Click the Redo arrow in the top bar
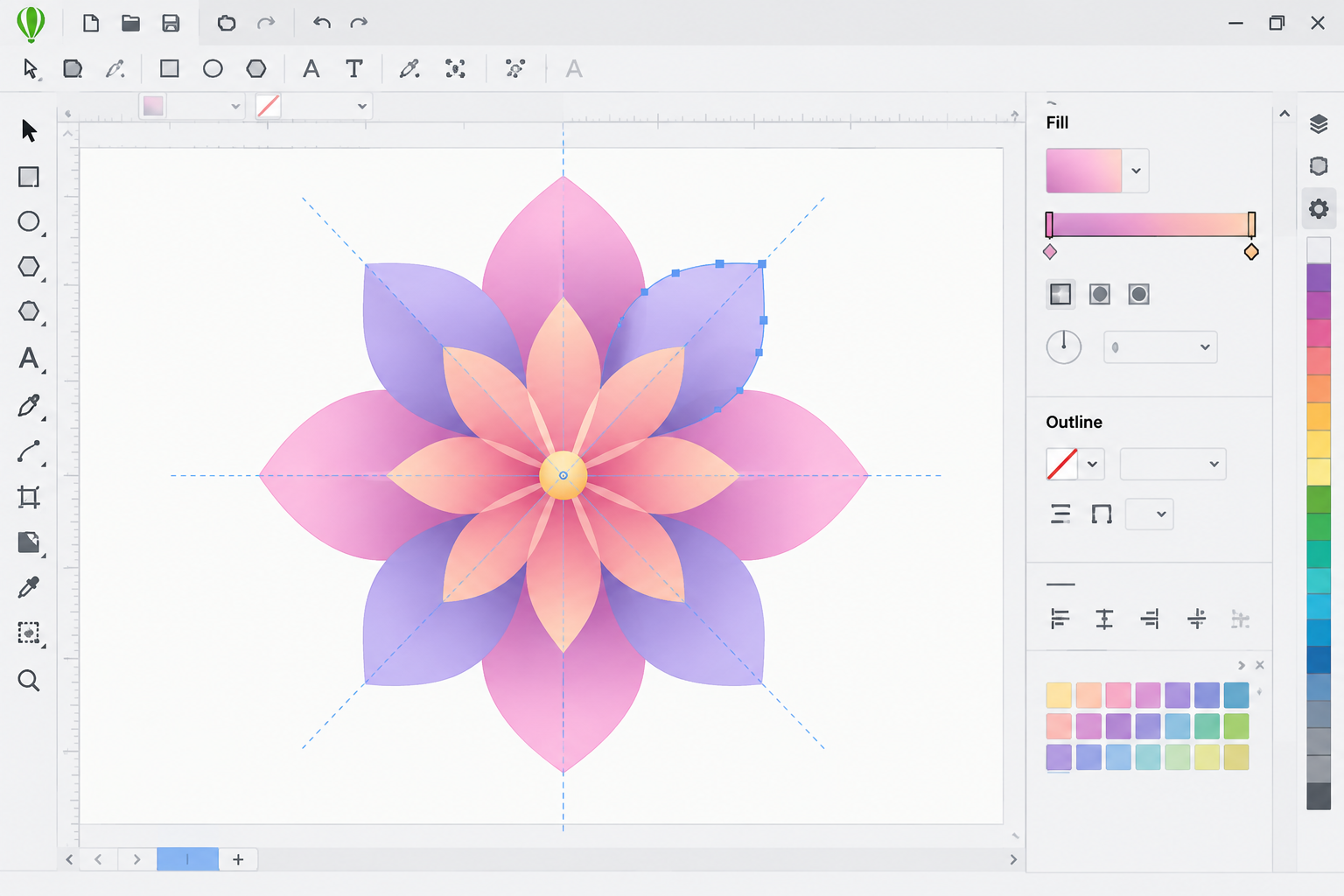 pyautogui.click(x=359, y=23)
